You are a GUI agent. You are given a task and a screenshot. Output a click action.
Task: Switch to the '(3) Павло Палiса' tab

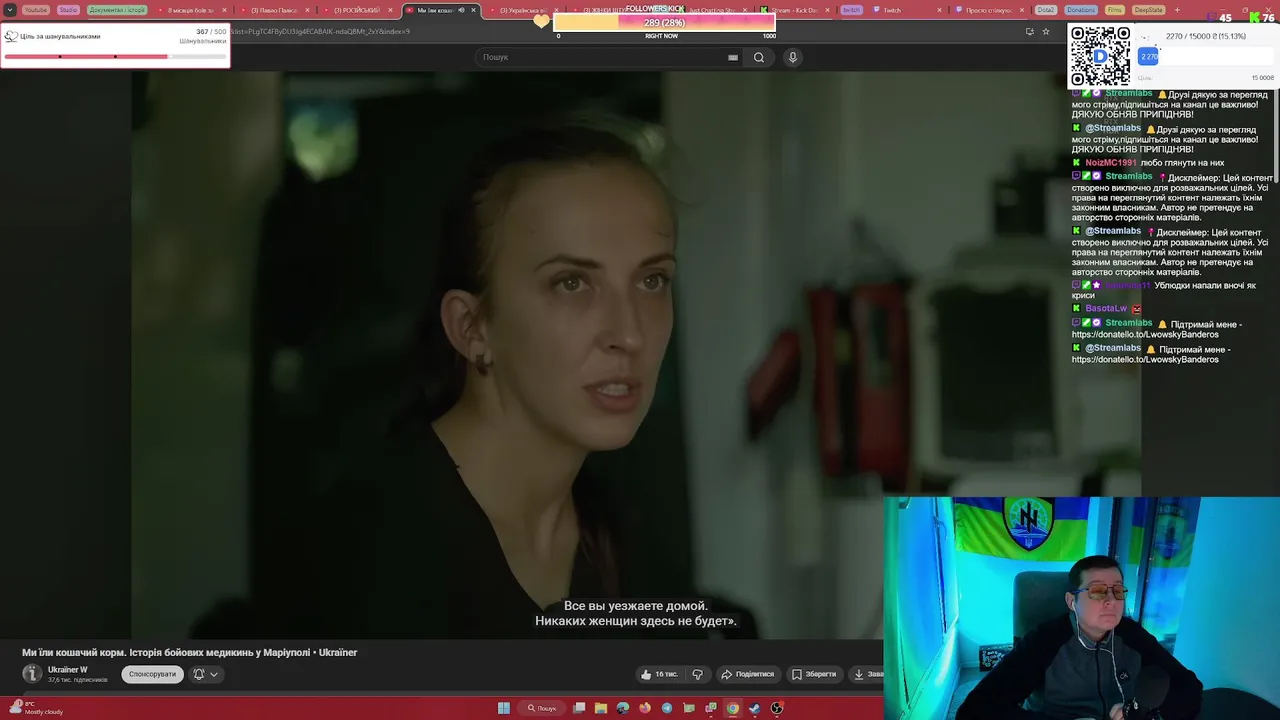[272, 10]
